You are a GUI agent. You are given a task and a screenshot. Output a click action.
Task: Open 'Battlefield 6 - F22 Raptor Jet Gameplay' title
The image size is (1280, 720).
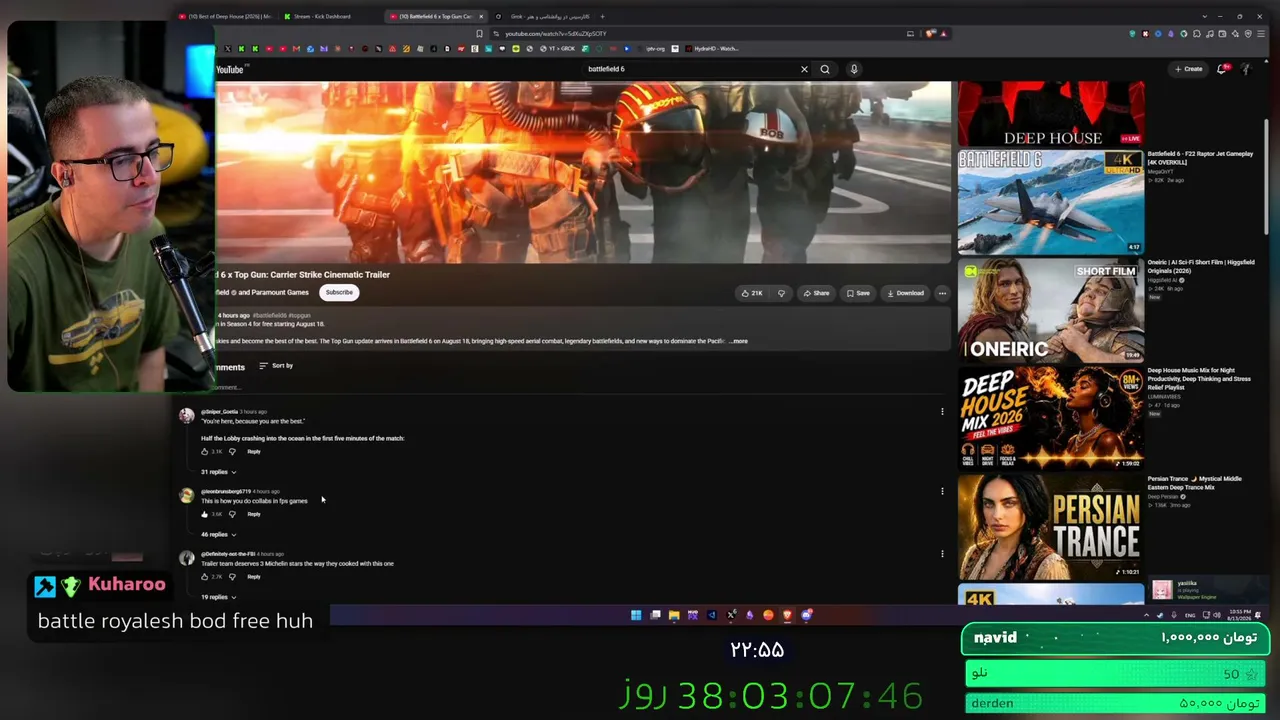pyautogui.click(x=1200, y=158)
